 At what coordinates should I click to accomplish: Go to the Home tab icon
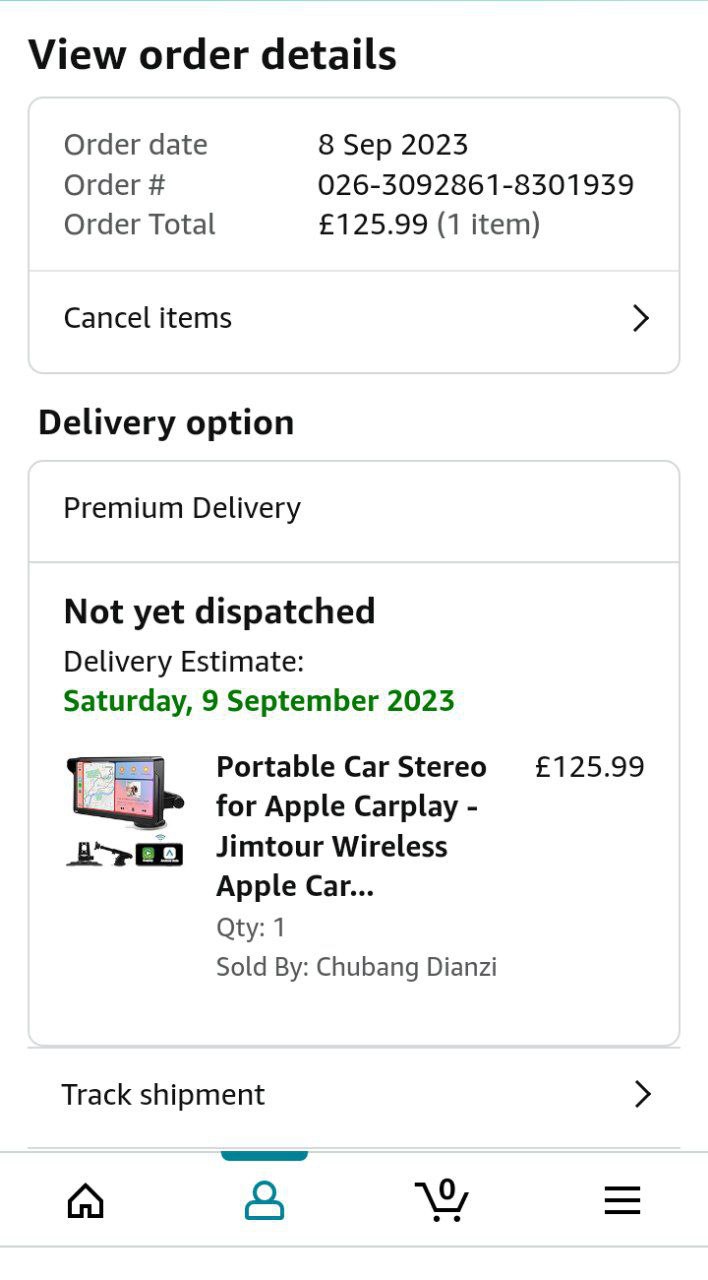(x=85, y=1200)
